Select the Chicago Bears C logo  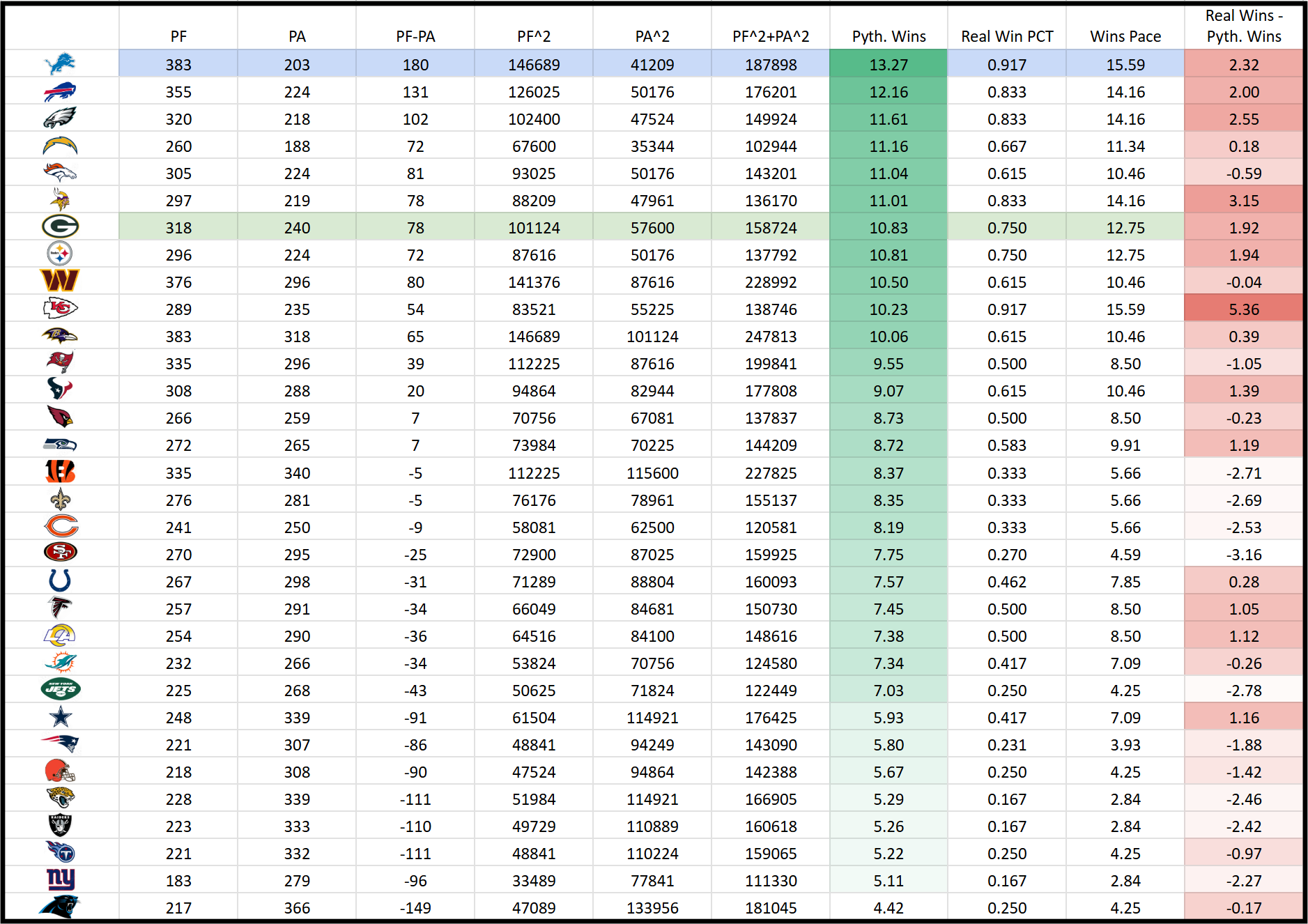point(60,526)
